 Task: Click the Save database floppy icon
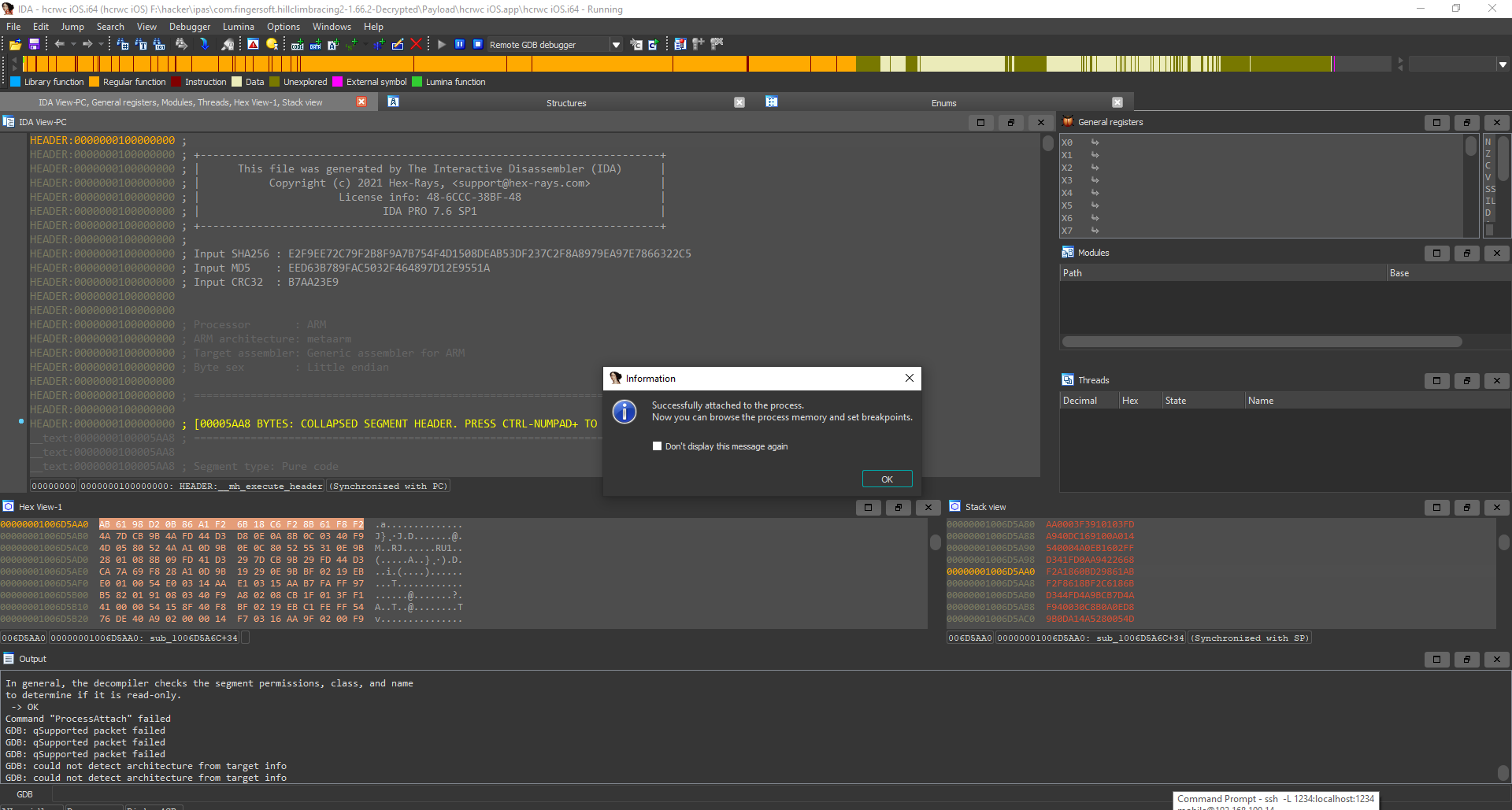[x=34, y=45]
